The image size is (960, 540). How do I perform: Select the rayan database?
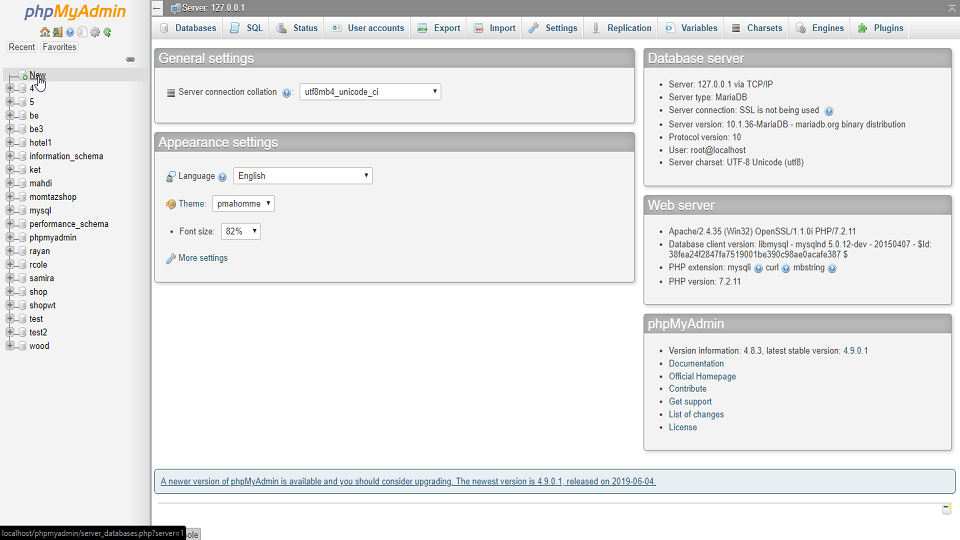coord(40,251)
